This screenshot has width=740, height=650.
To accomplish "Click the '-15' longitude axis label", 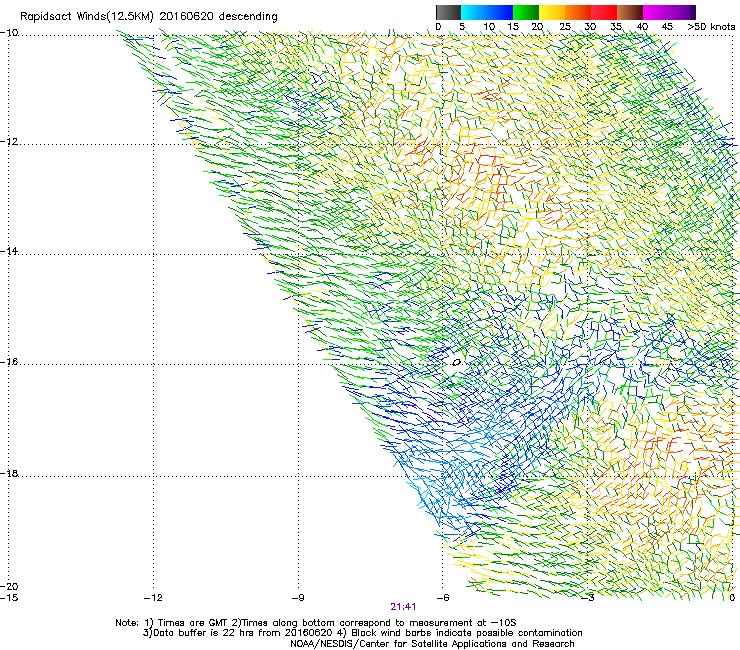I will pos(9,598).
